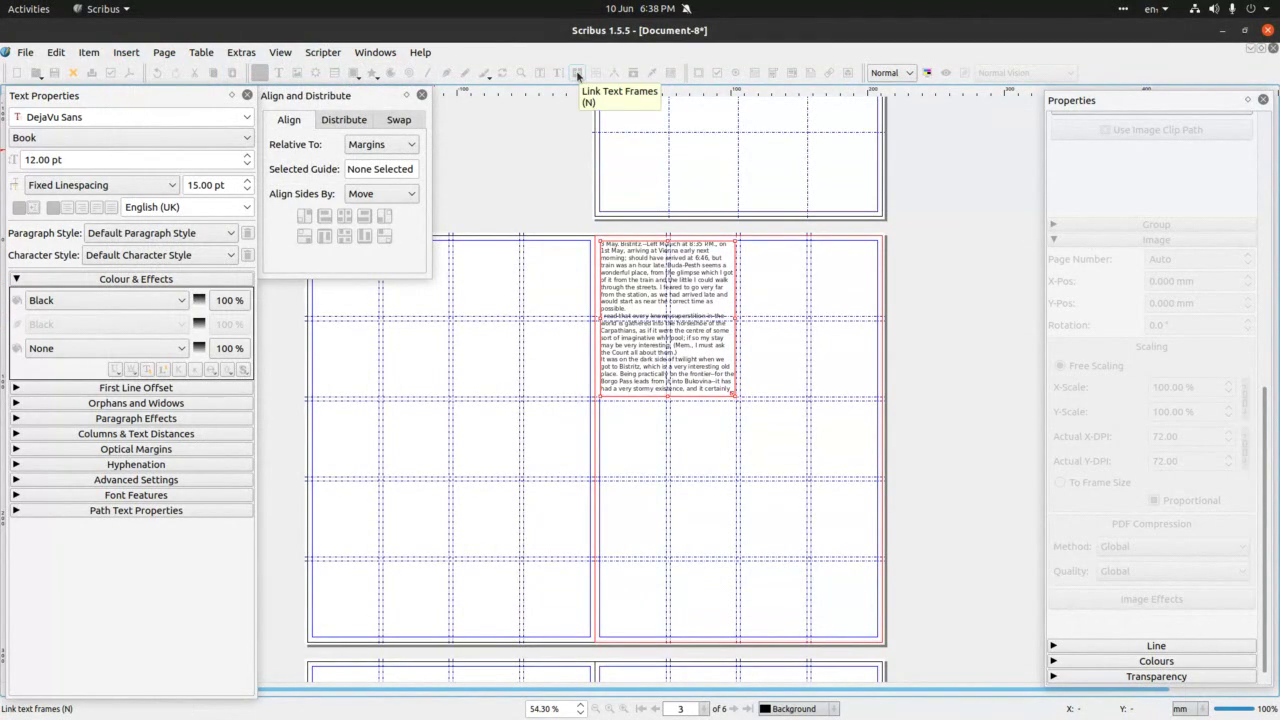Select the Eye Dropper tool

pos(651,73)
